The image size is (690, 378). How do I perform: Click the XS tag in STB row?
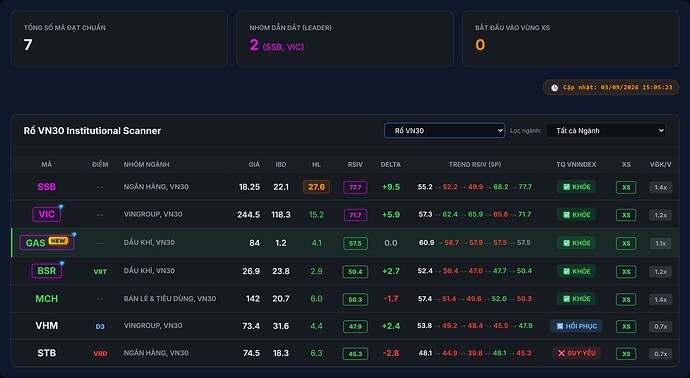[x=626, y=354]
